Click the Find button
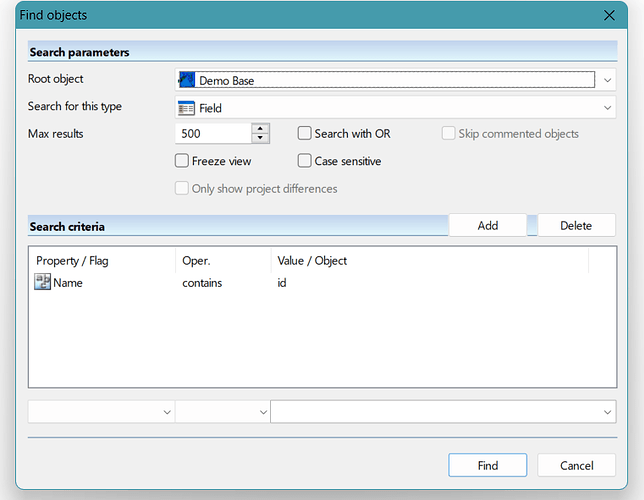644x500 pixels. (x=487, y=465)
